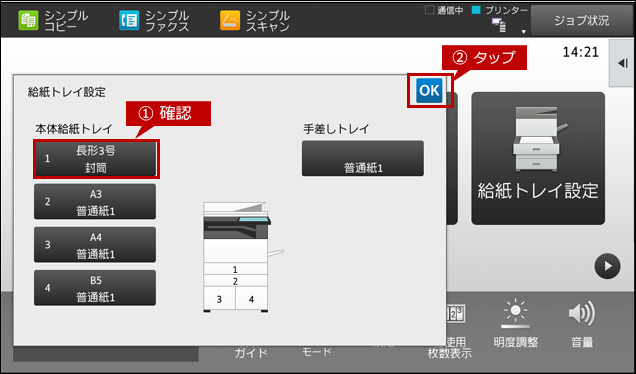This screenshot has height=374, width=636.
Task: Select tray 4 B5 普通紙1
Action: [95, 288]
